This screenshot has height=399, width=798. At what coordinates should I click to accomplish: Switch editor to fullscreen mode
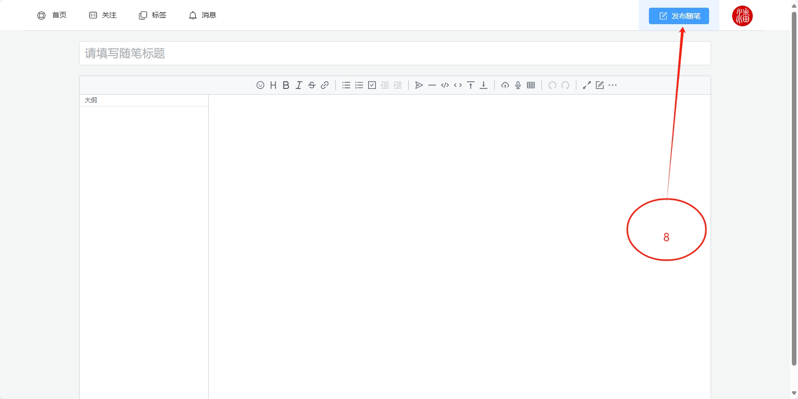coord(587,86)
